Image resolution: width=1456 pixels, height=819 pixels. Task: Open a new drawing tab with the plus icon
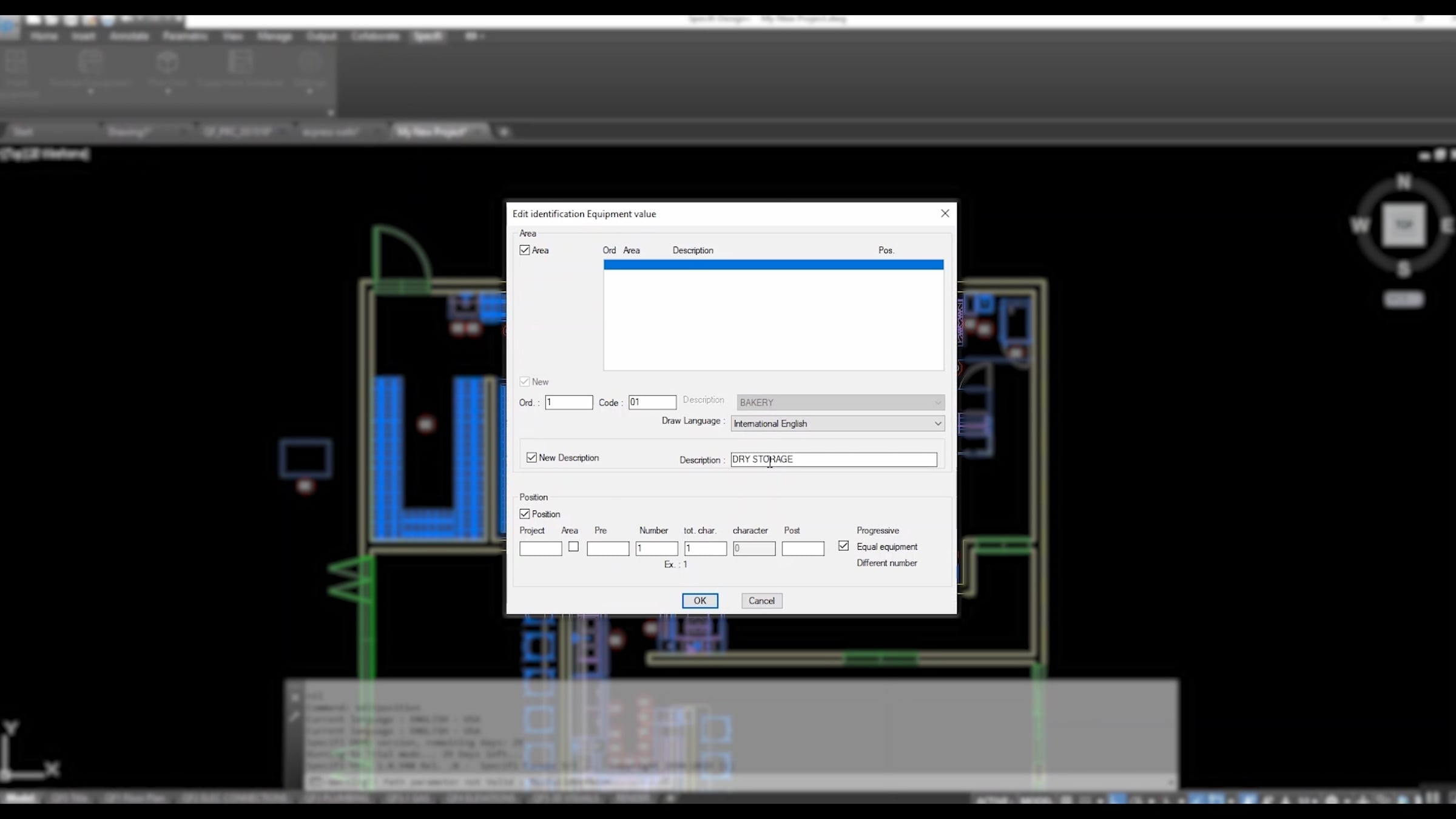pyautogui.click(x=504, y=132)
